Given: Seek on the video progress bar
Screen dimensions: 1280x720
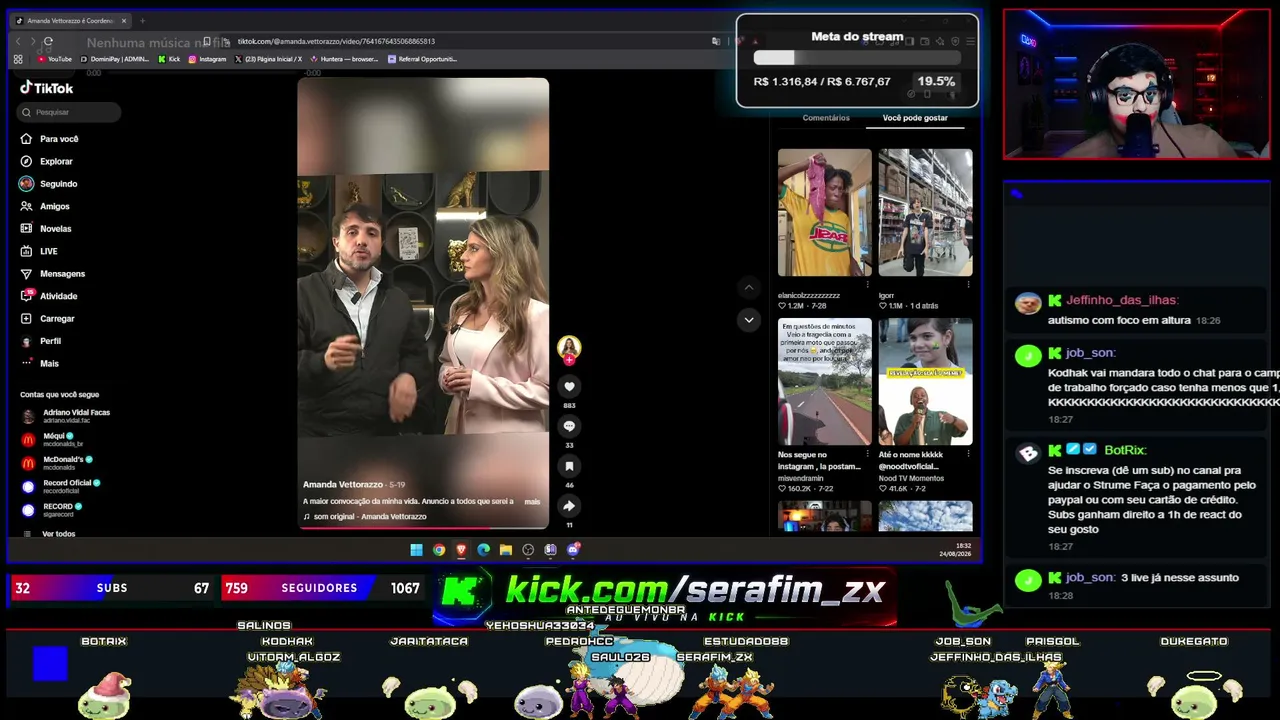Looking at the screenshot, I should [423, 527].
